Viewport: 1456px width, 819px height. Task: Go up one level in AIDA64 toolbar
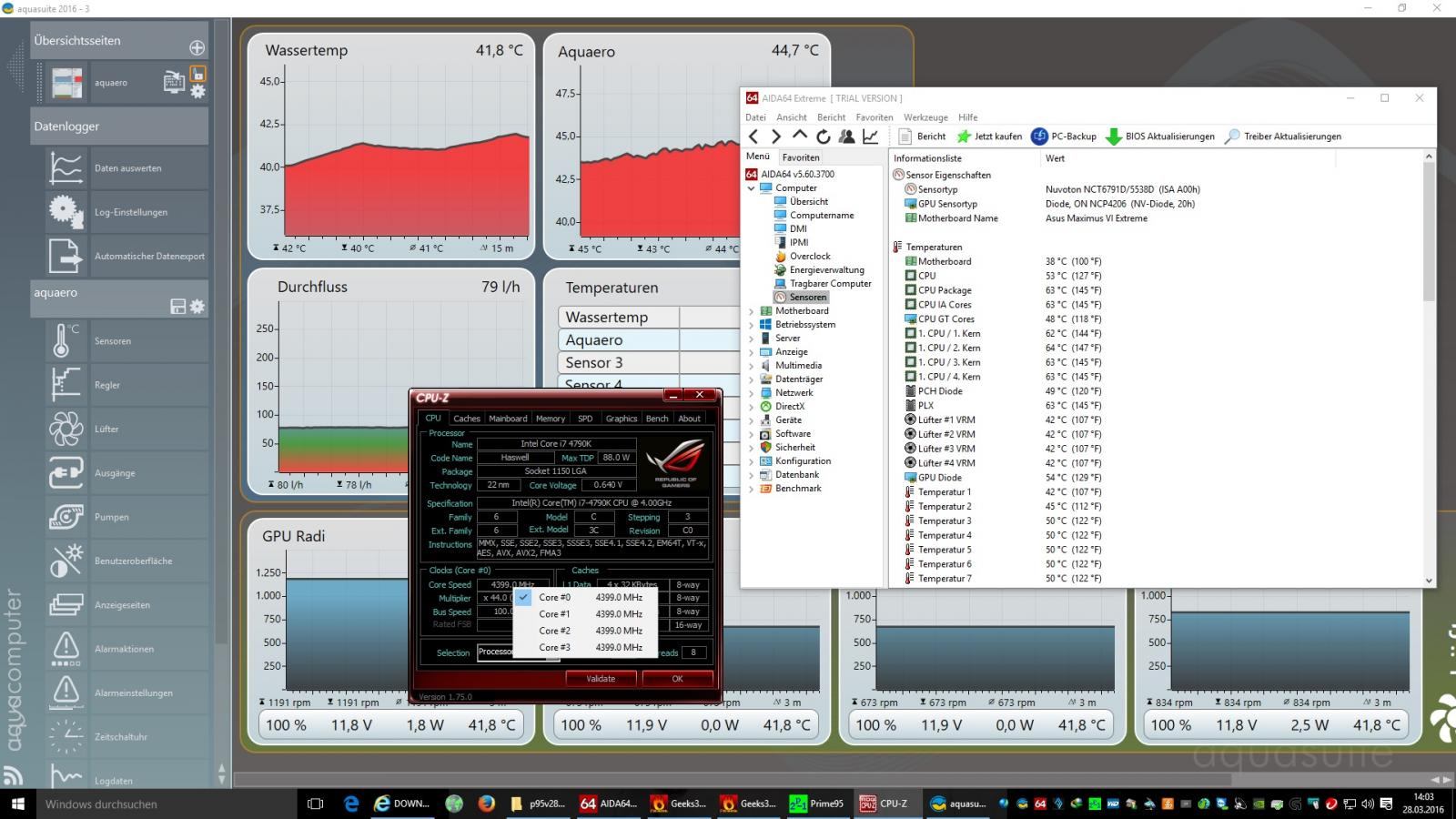(799, 136)
